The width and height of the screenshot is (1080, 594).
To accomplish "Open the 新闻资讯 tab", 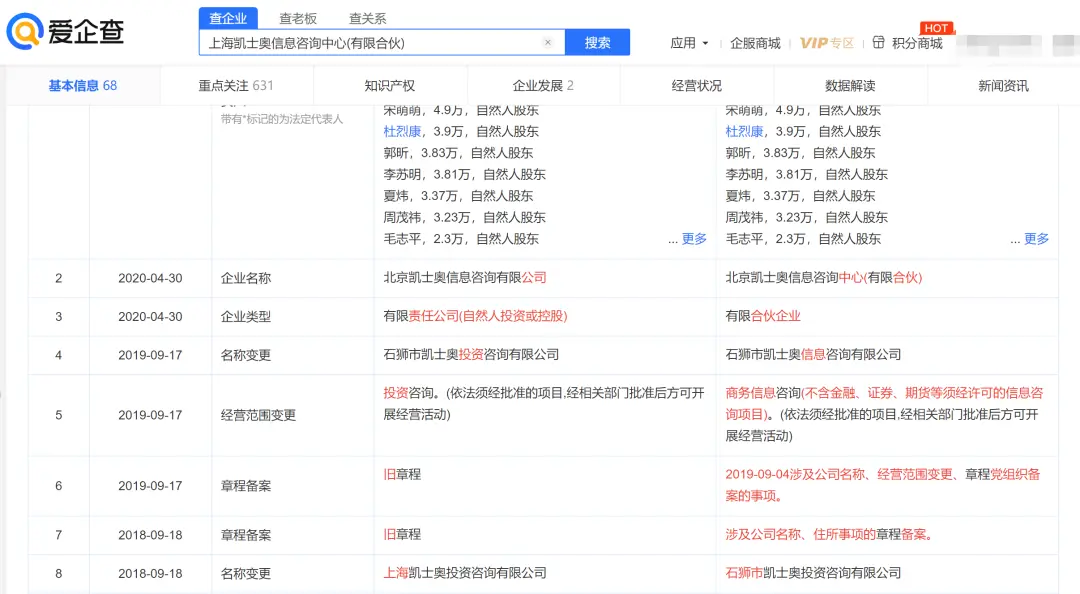I will [1004, 85].
